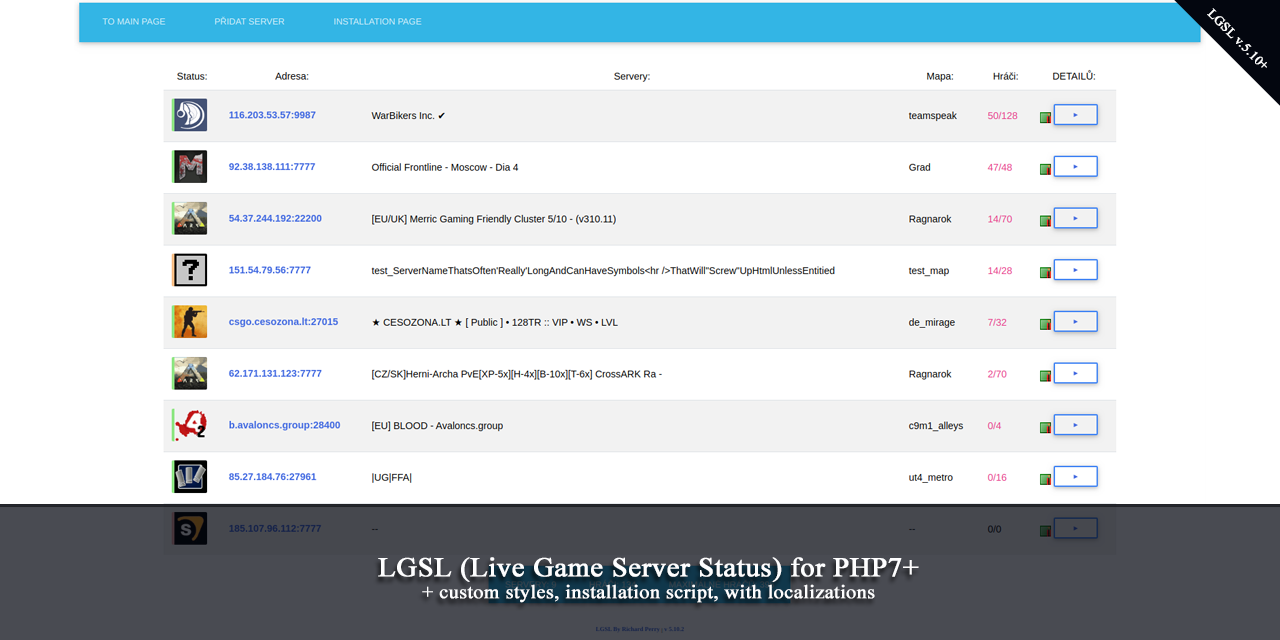
Task: Click player count 7/32
Action: click(997, 322)
